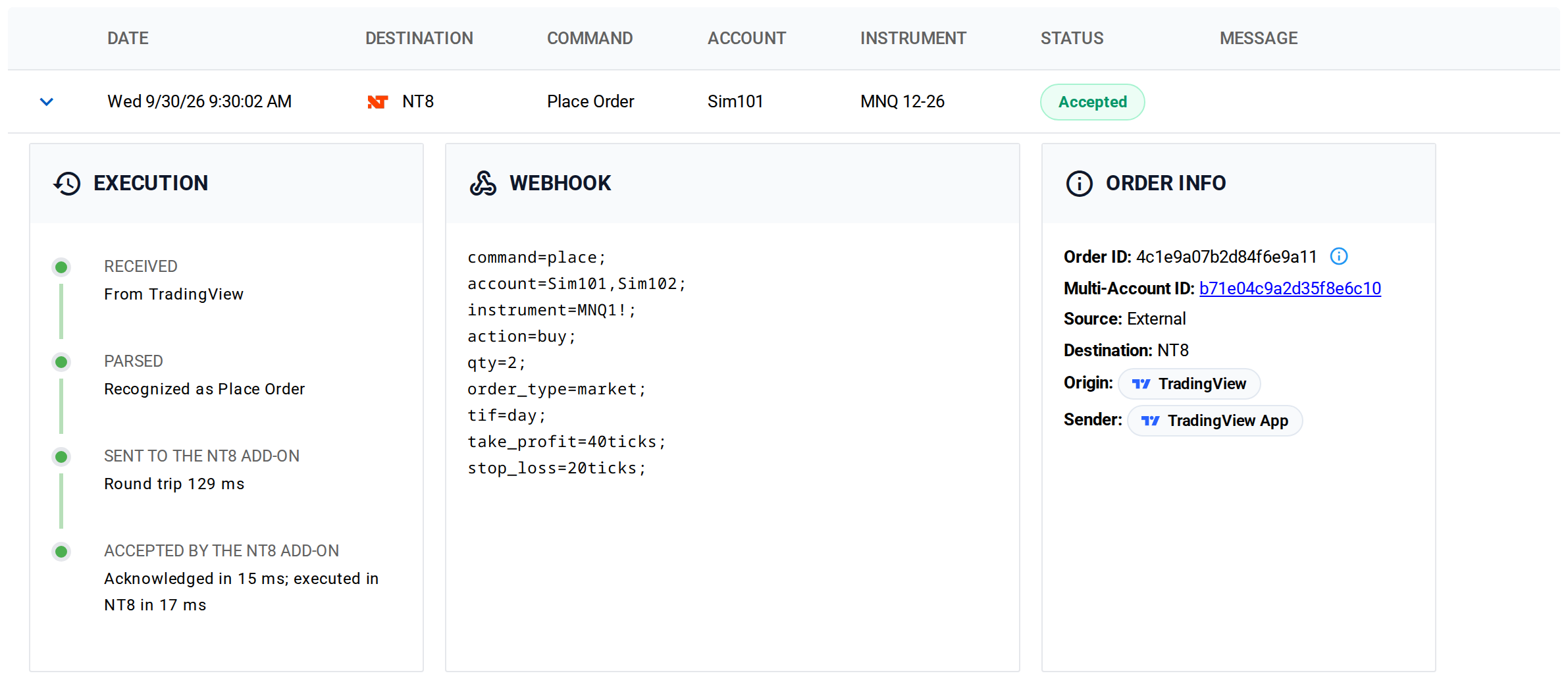Viewport: 1568px width, 690px height.
Task: Click the webhook line qty=2;
Action: [x=496, y=363]
